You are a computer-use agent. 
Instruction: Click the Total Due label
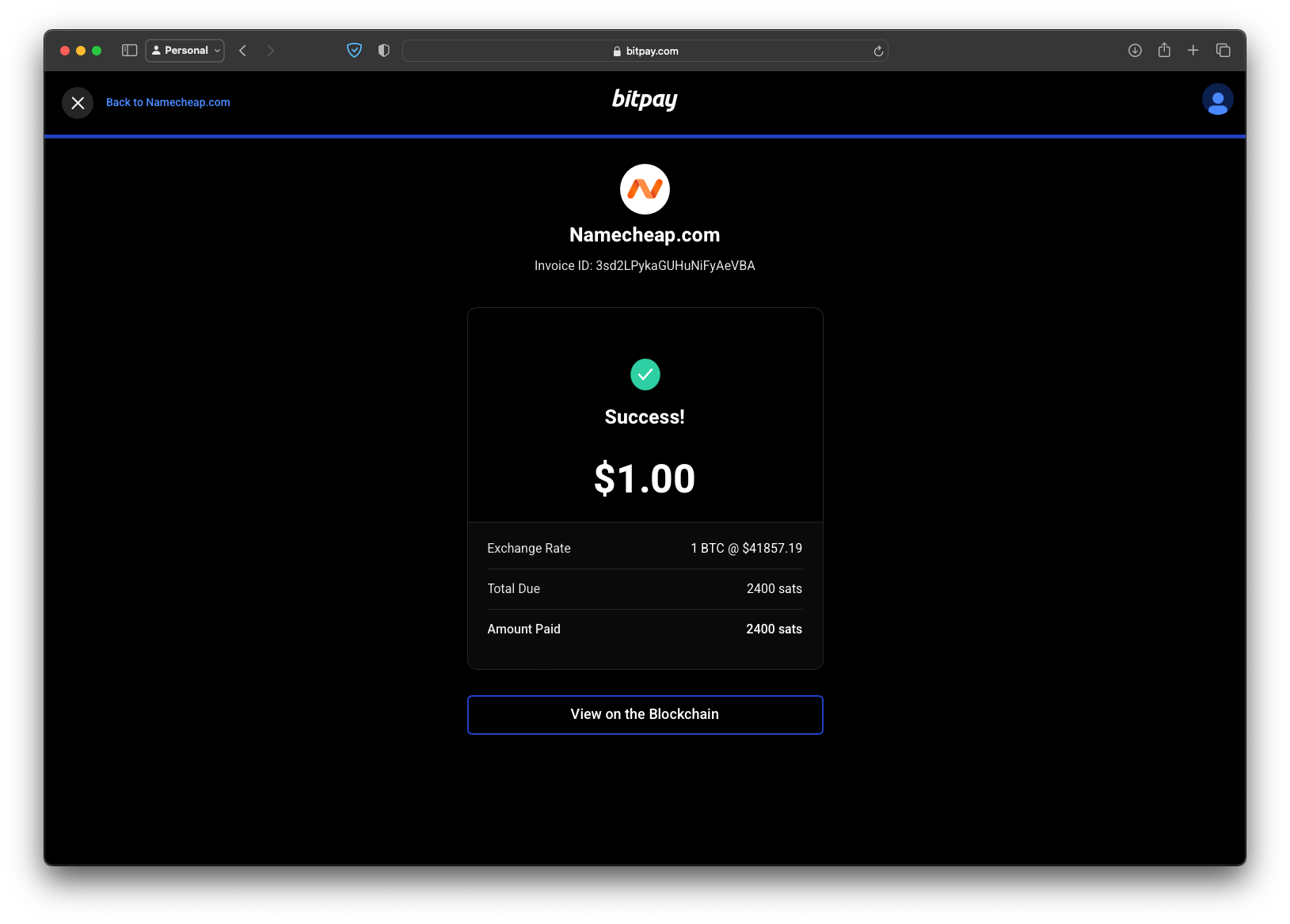pos(513,589)
